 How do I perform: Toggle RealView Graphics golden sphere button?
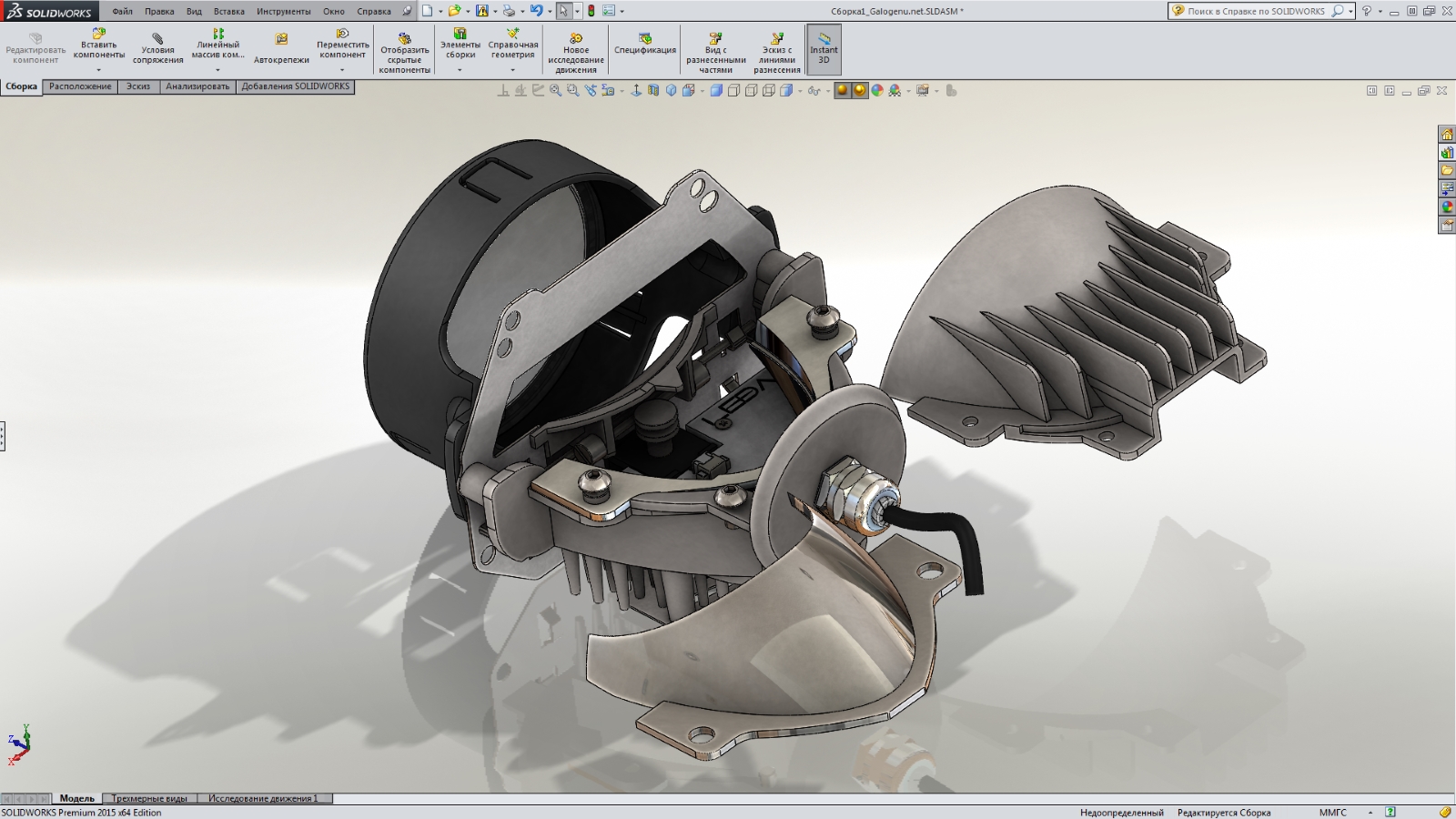[843, 90]
